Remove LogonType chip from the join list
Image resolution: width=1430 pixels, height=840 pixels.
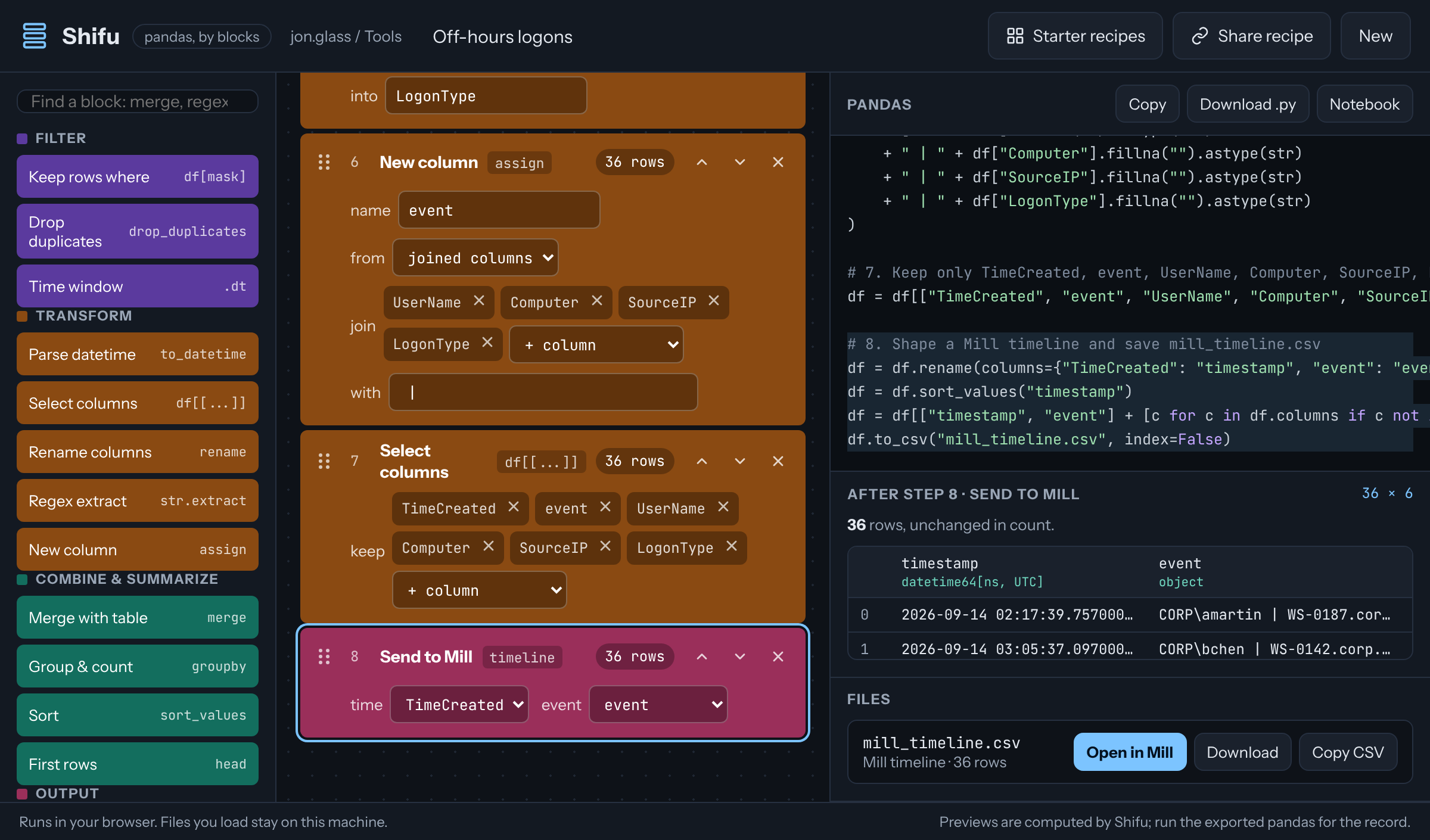pos(487,343)
